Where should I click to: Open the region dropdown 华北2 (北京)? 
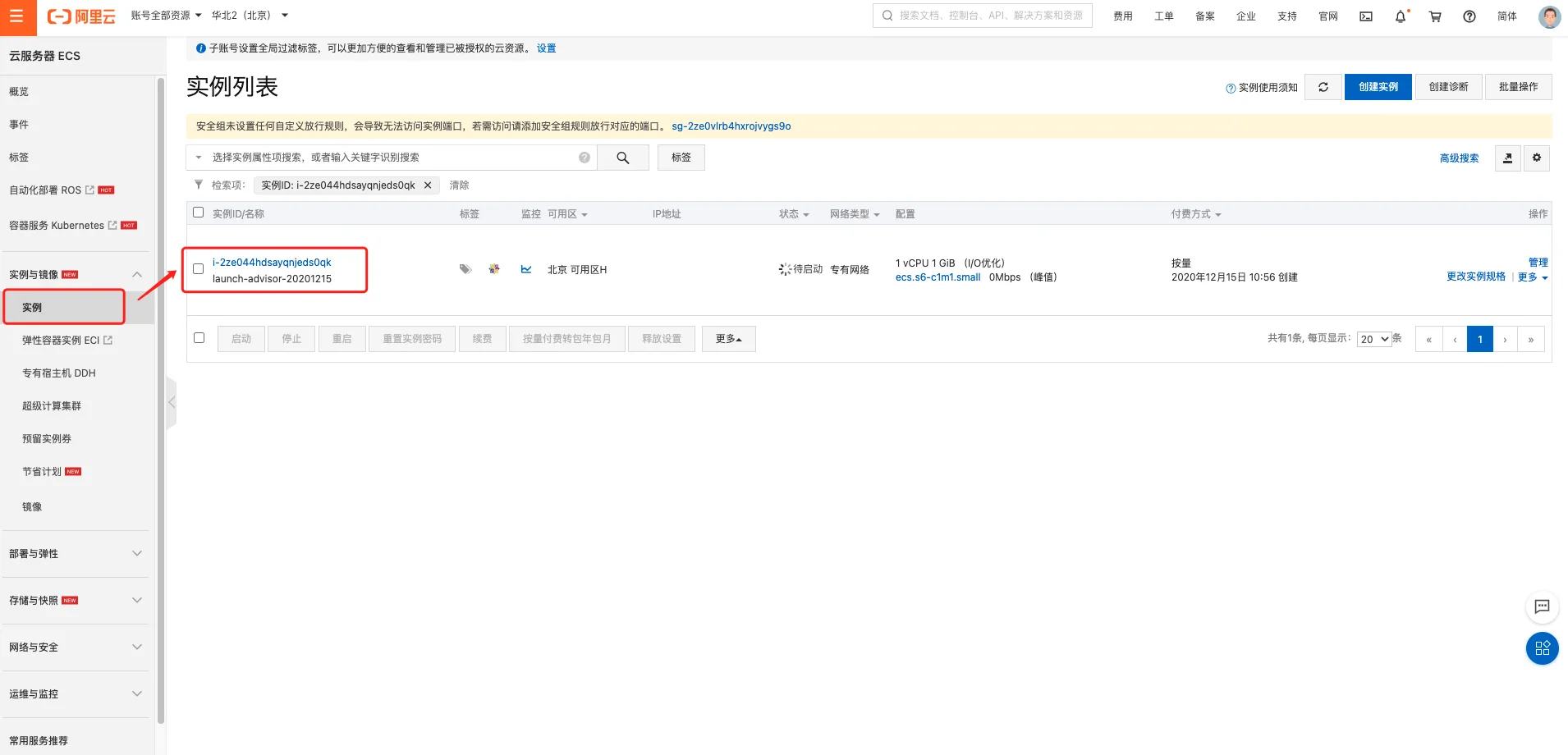[250, 16]
